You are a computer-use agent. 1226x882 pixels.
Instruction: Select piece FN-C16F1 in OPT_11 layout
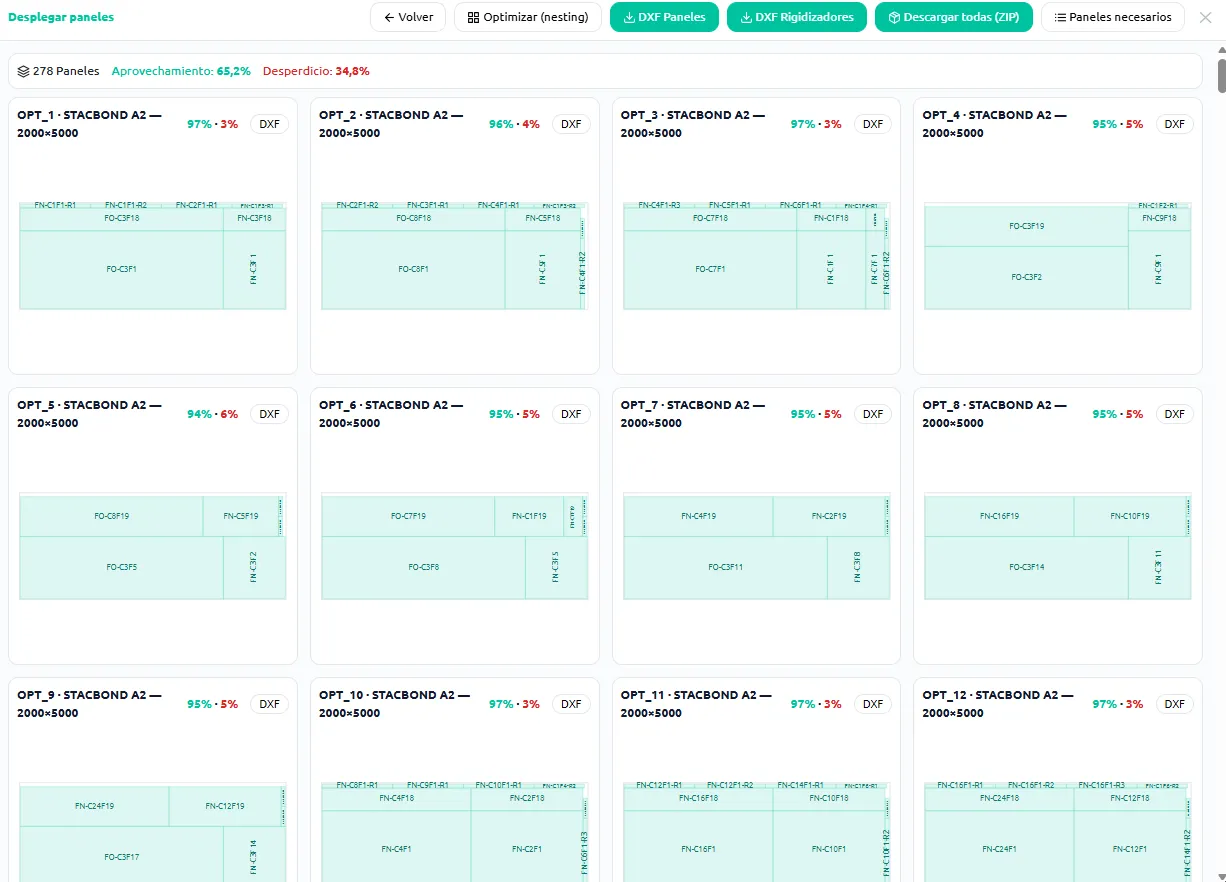coord(698,848)
